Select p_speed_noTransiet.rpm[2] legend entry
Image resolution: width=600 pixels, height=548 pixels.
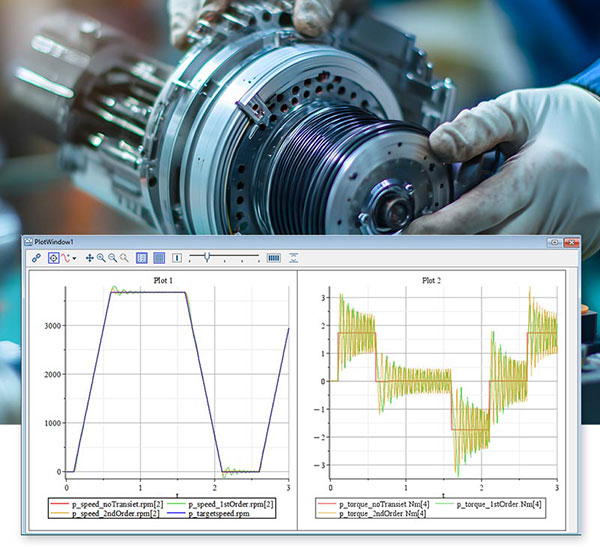point(107,504)
